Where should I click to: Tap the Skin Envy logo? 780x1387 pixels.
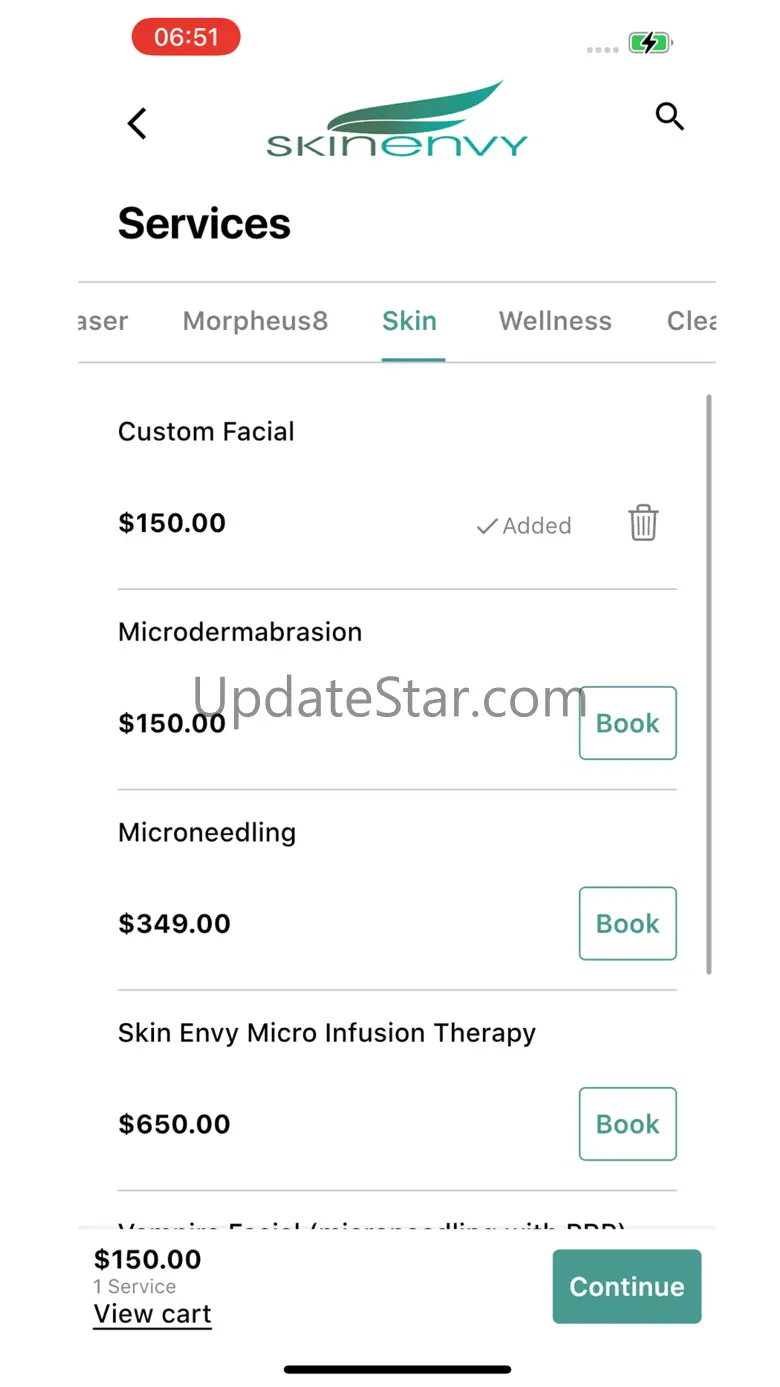click(397, 122)
